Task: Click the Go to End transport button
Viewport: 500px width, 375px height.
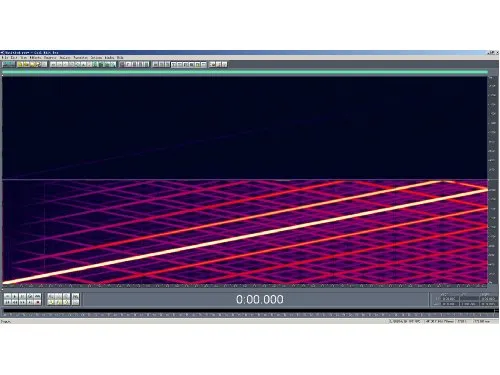Action: [30, 302]
